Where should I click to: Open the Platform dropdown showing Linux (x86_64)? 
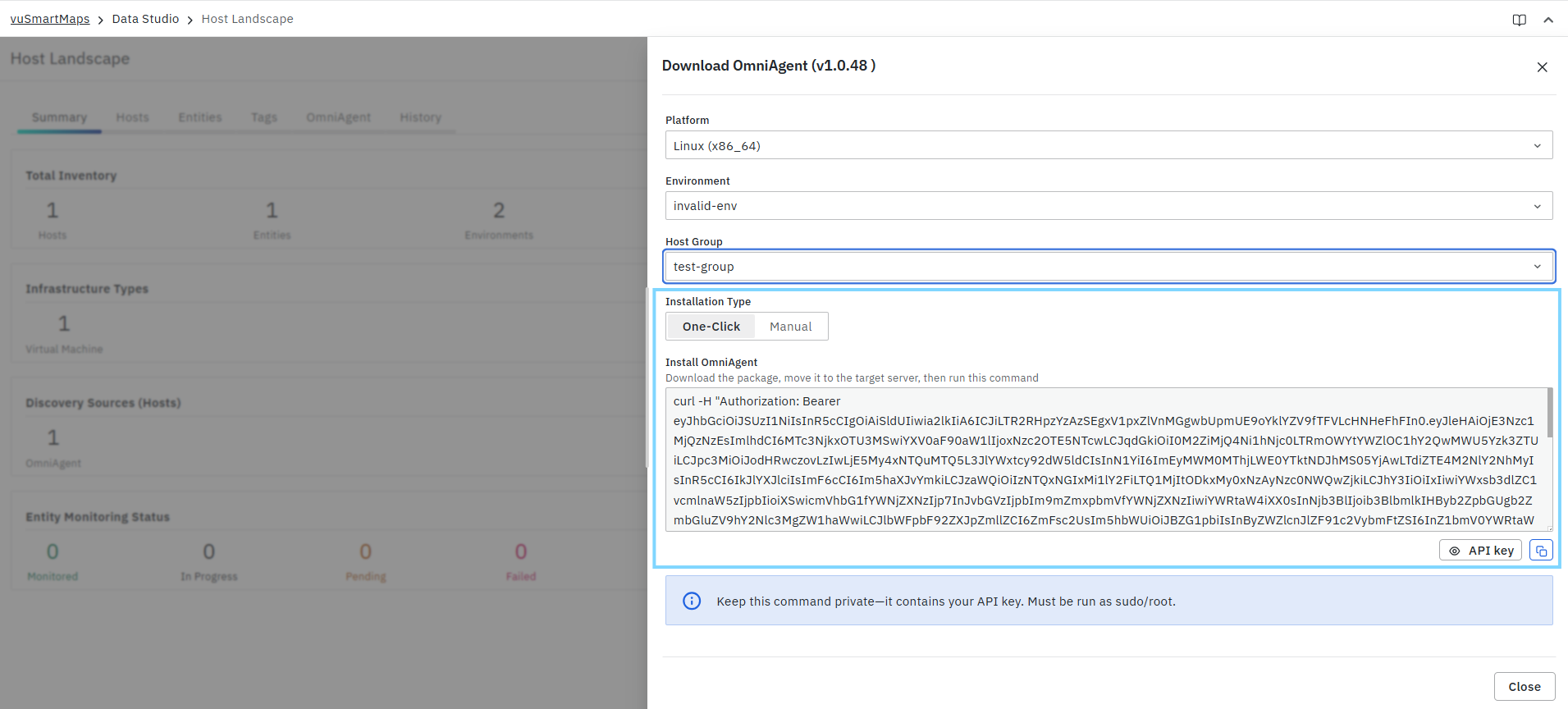[1109, 145]
